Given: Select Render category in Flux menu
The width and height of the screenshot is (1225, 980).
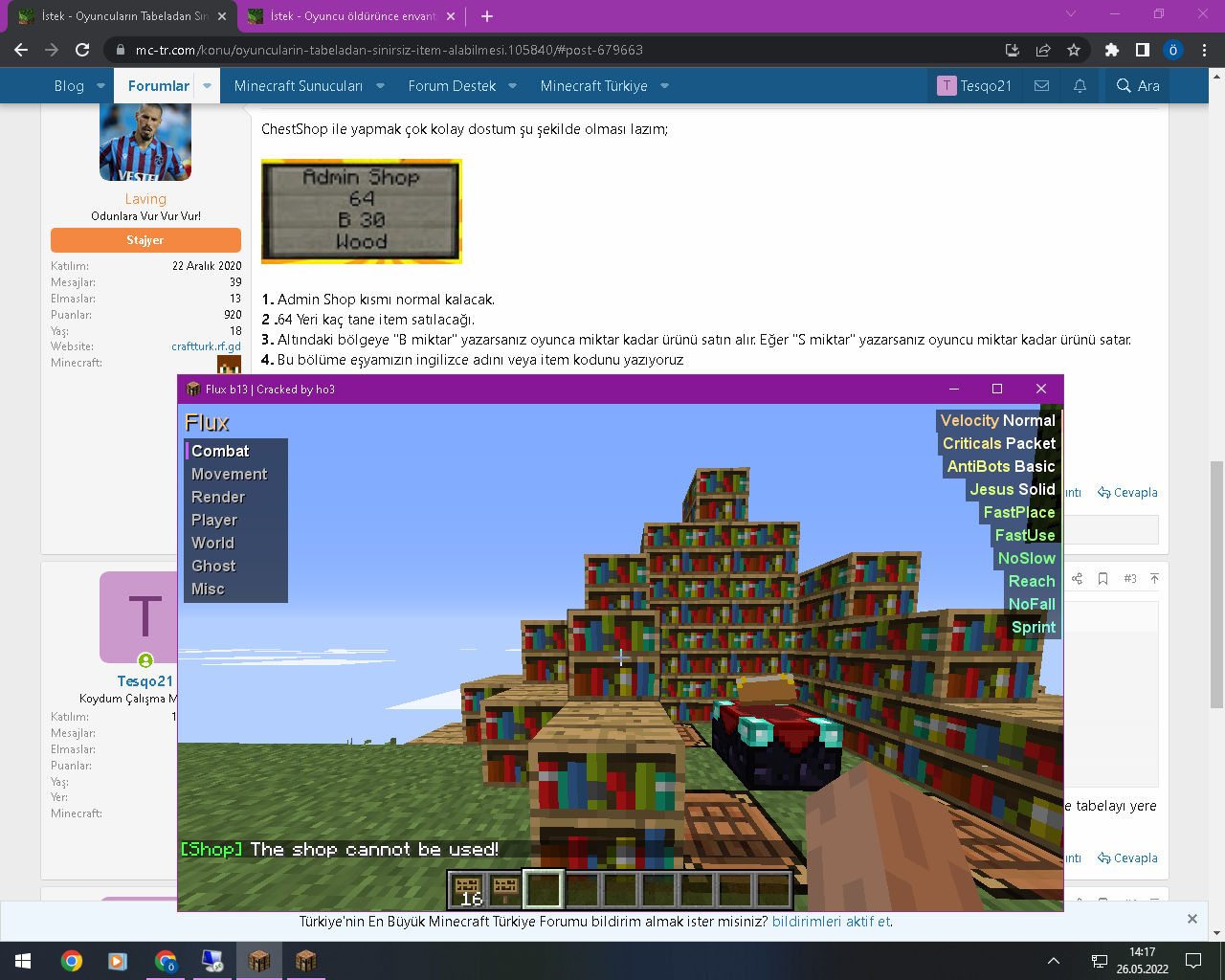Looking at the screenshot, I should [x=235, y=497].
